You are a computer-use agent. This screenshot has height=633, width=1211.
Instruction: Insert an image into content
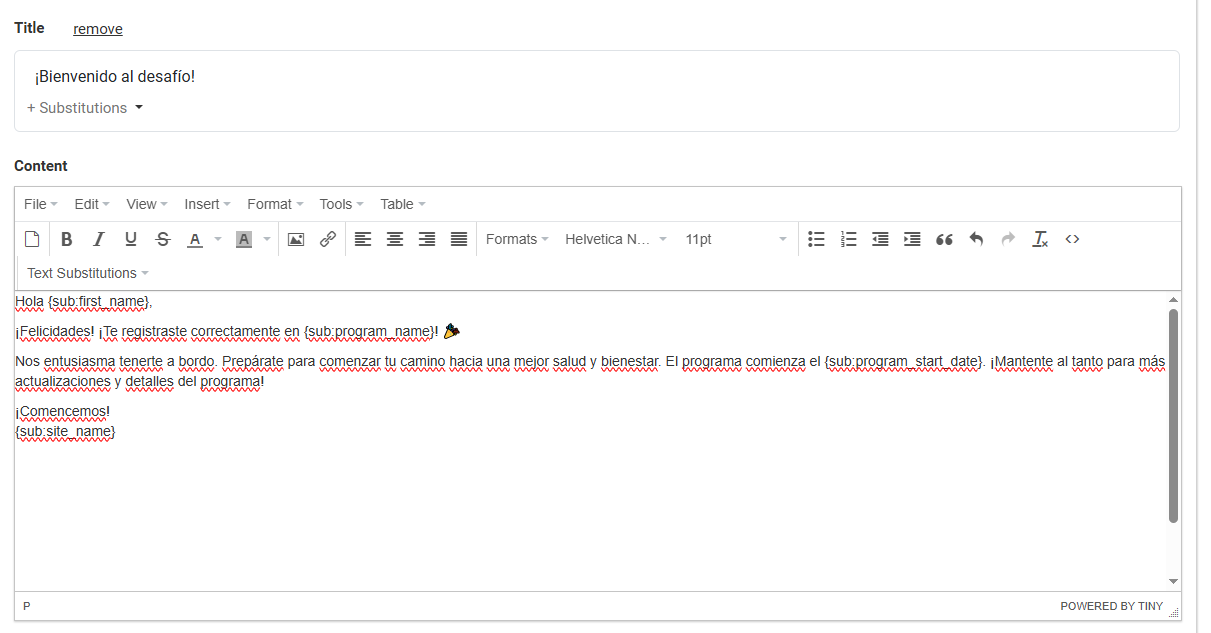296,239
